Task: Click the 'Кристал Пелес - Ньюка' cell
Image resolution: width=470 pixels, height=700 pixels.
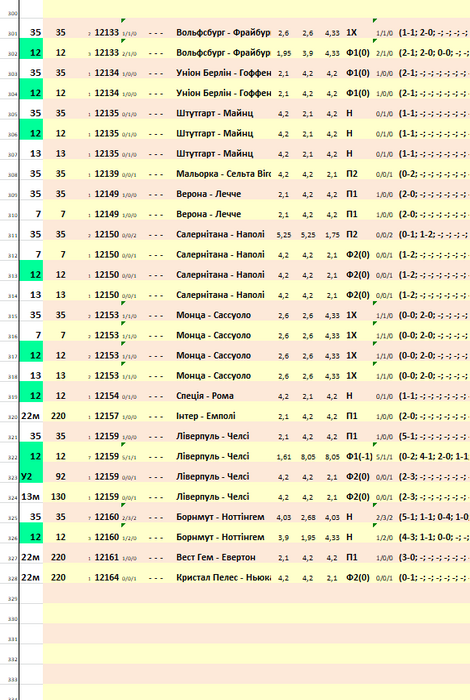Action: [223, 577]
